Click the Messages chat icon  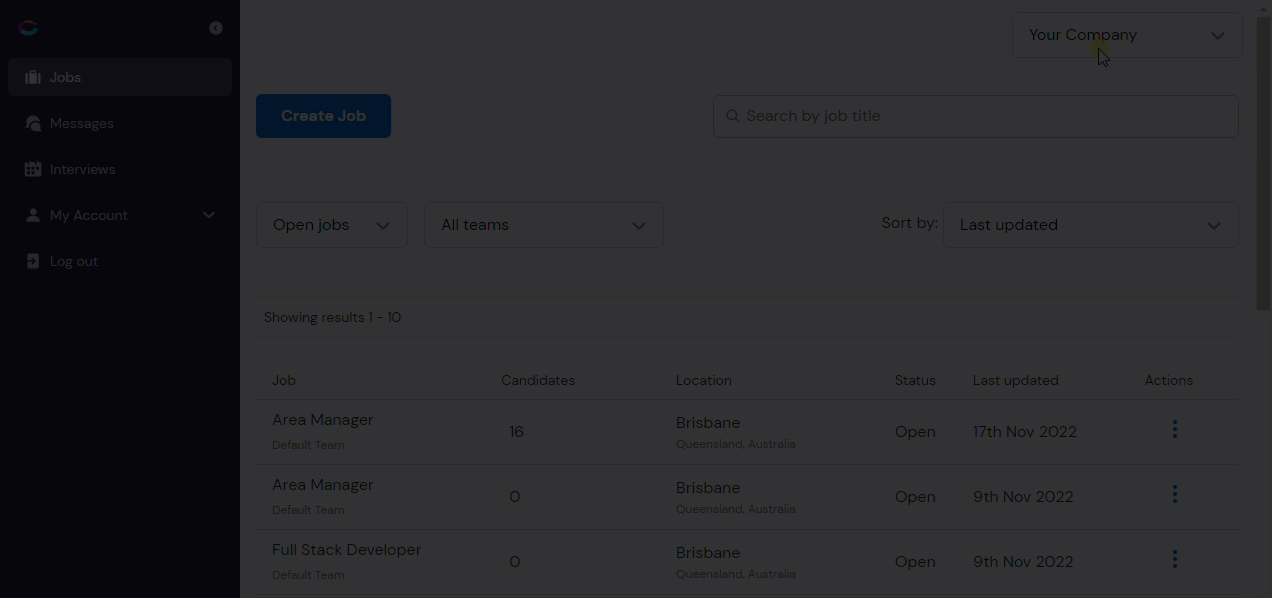click(33, 123)
